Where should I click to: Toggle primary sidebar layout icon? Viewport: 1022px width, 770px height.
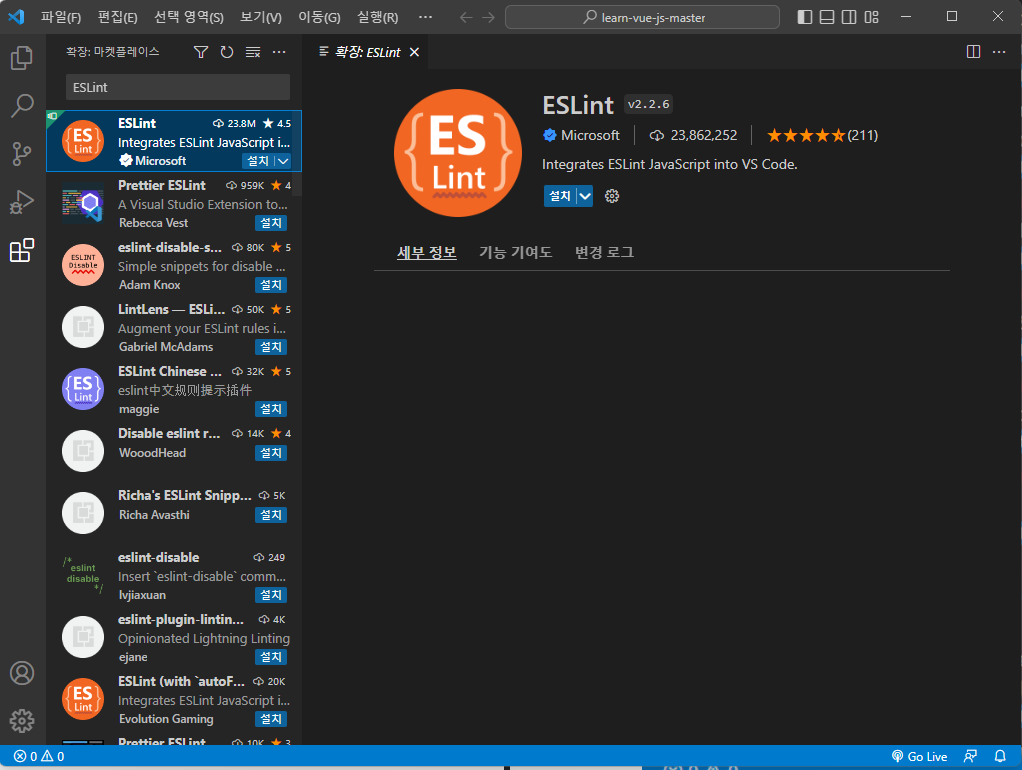click(805, 17)
